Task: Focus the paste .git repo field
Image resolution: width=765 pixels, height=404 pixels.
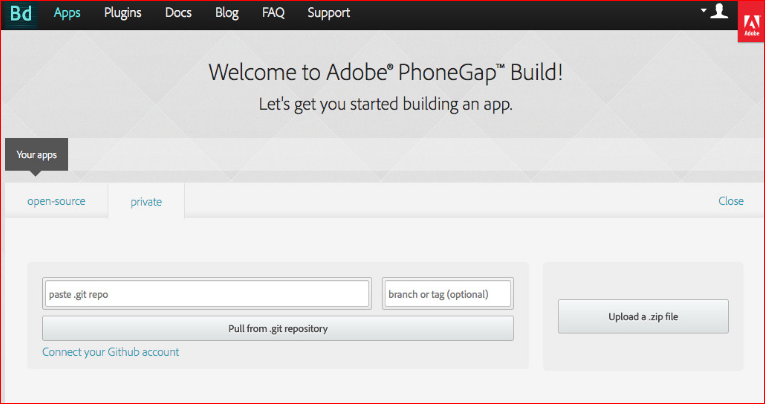Action: [x=207, y=294]
